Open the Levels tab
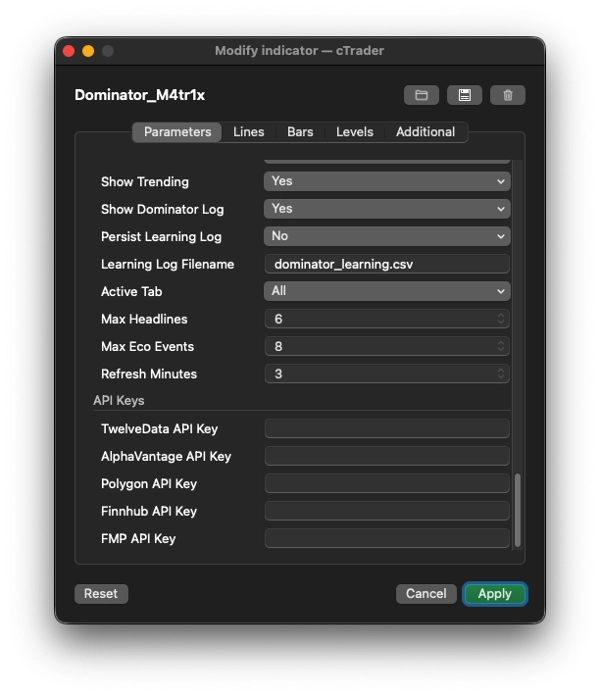This screenshot has height=696, width=600. coord(355,132)
